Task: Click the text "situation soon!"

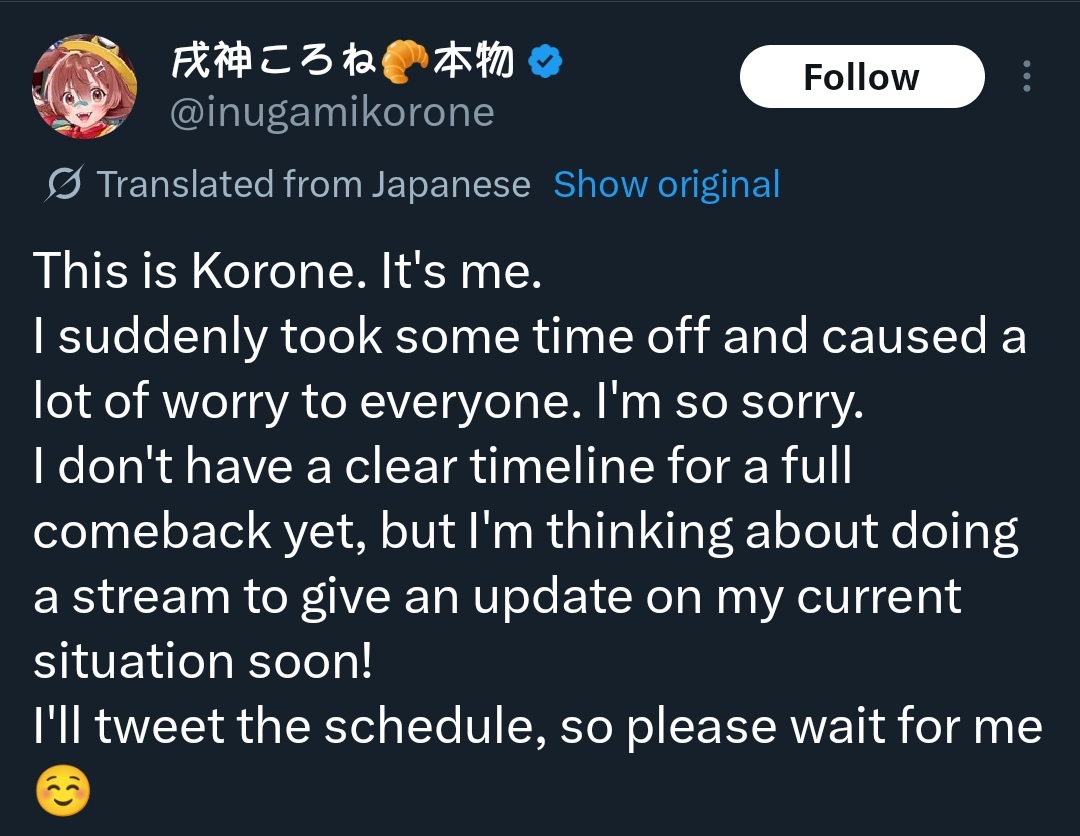Action: click(x=203, y=662)
